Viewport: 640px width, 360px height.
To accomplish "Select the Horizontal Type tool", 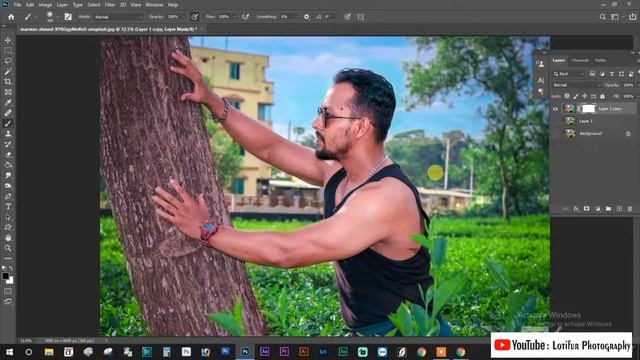I will 8,207.
